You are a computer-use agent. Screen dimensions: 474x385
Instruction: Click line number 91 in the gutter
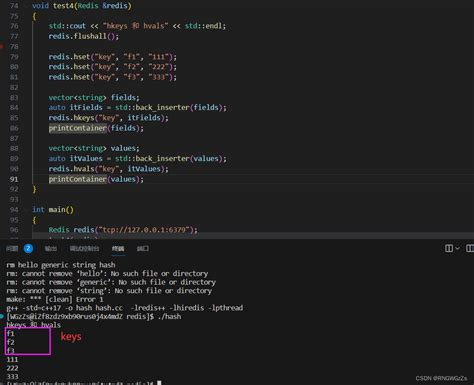(14, 179)
